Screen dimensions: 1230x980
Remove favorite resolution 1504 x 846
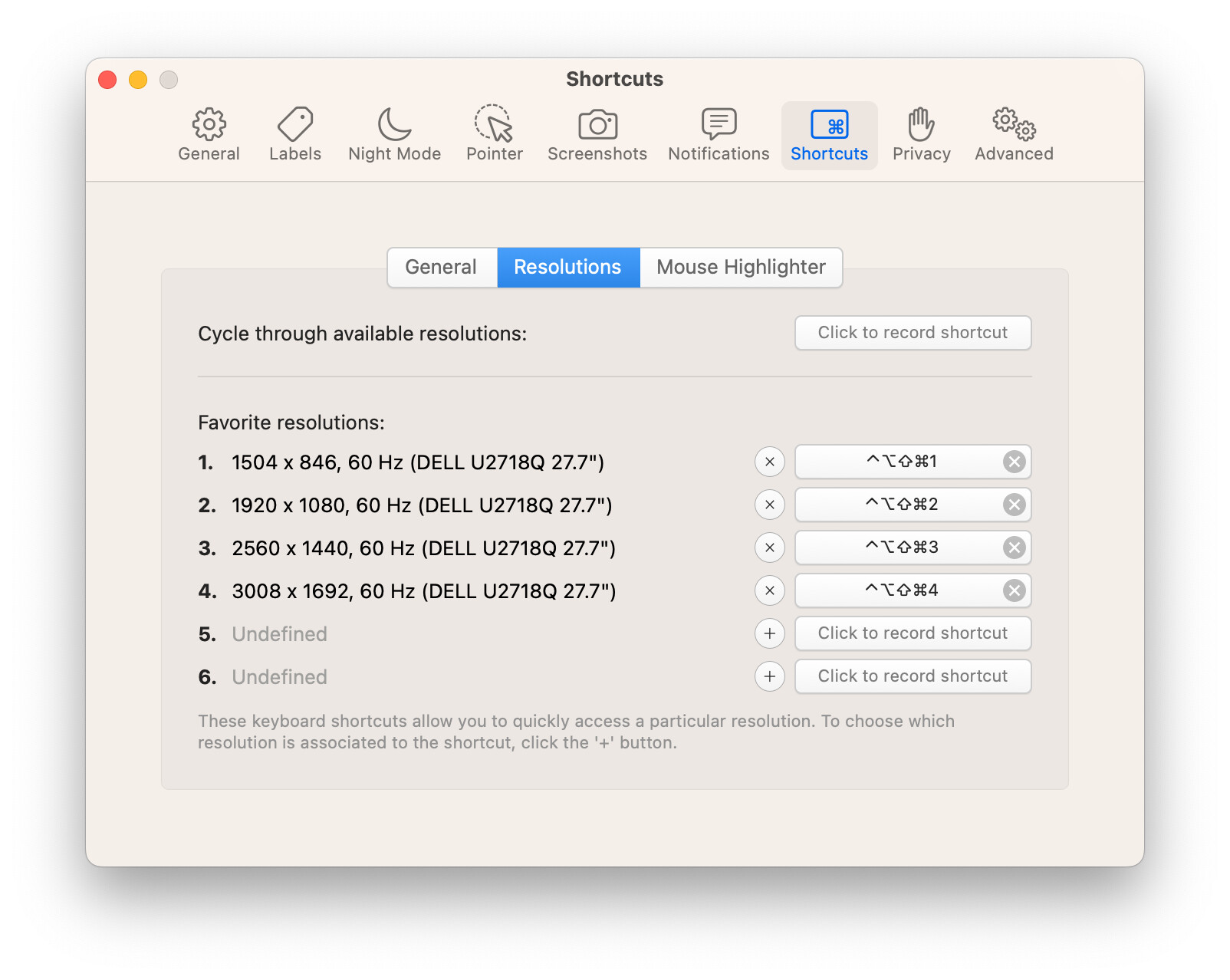pos(770,462)
